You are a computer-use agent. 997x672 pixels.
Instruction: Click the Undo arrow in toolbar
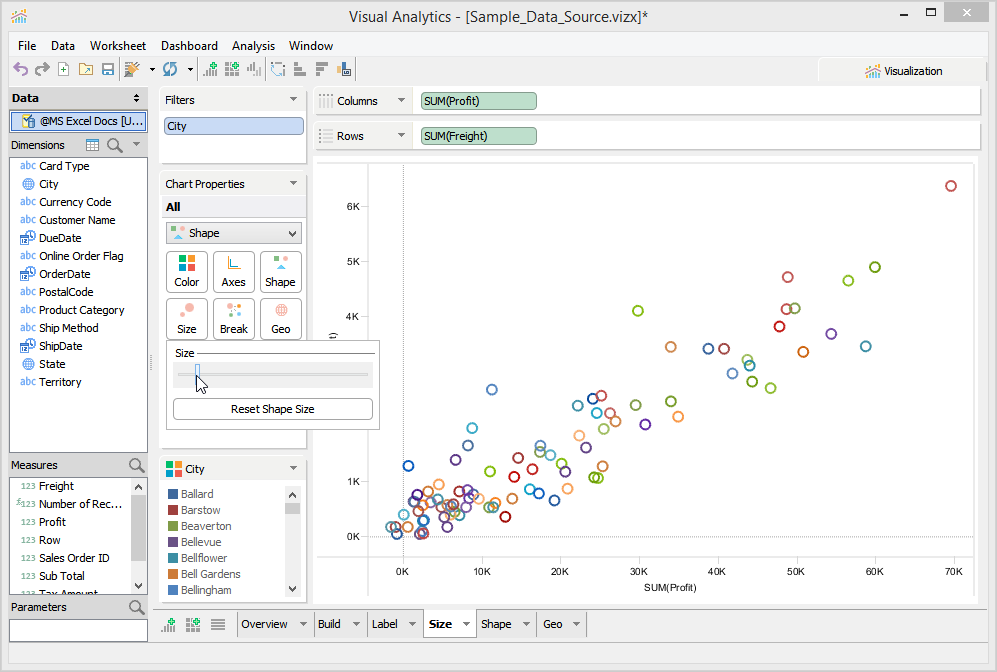[x=20, y=69]
